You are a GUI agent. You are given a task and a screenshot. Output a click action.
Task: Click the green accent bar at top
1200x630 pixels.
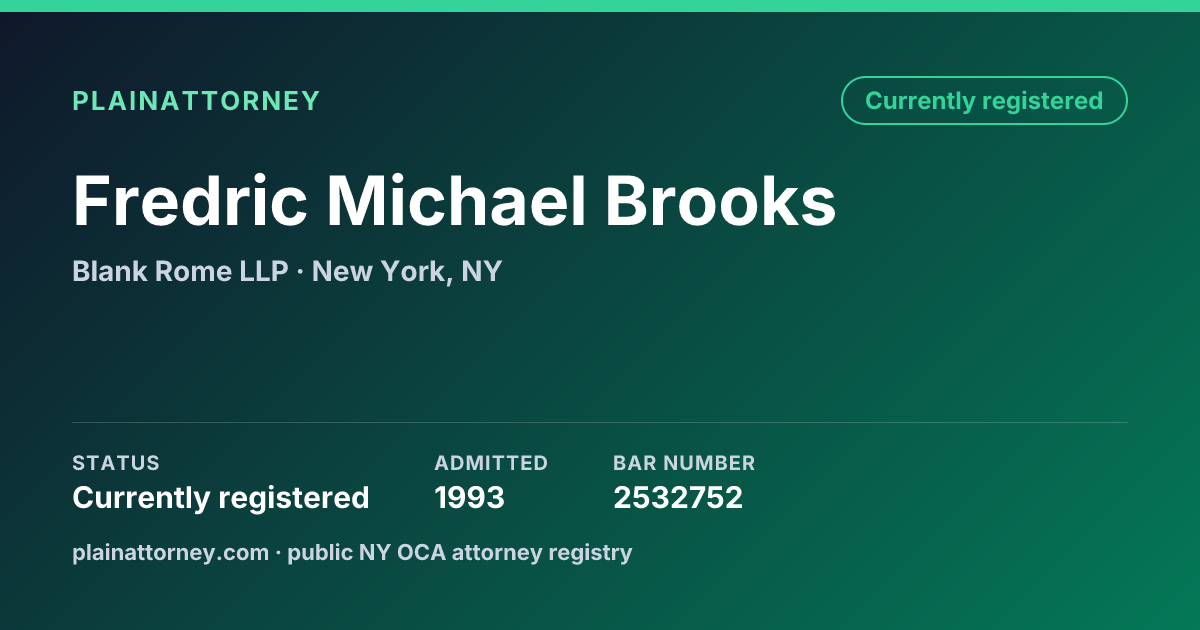[600, 6]
